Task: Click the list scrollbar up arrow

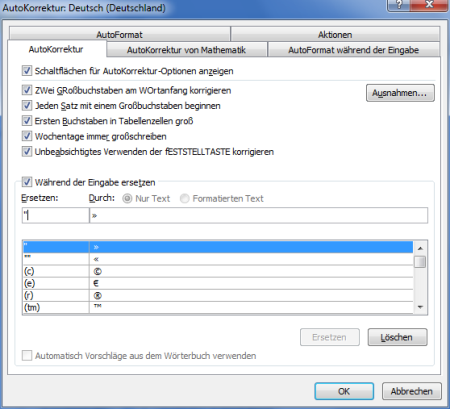Action: point(420,248)
